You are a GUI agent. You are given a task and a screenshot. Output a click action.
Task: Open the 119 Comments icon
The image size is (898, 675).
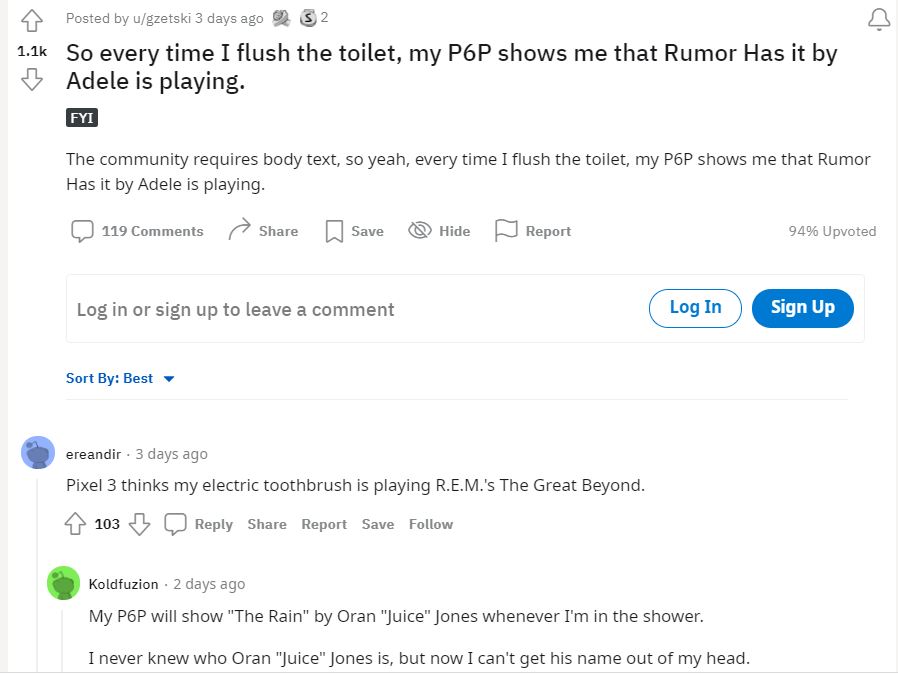[x=82, y=231]
